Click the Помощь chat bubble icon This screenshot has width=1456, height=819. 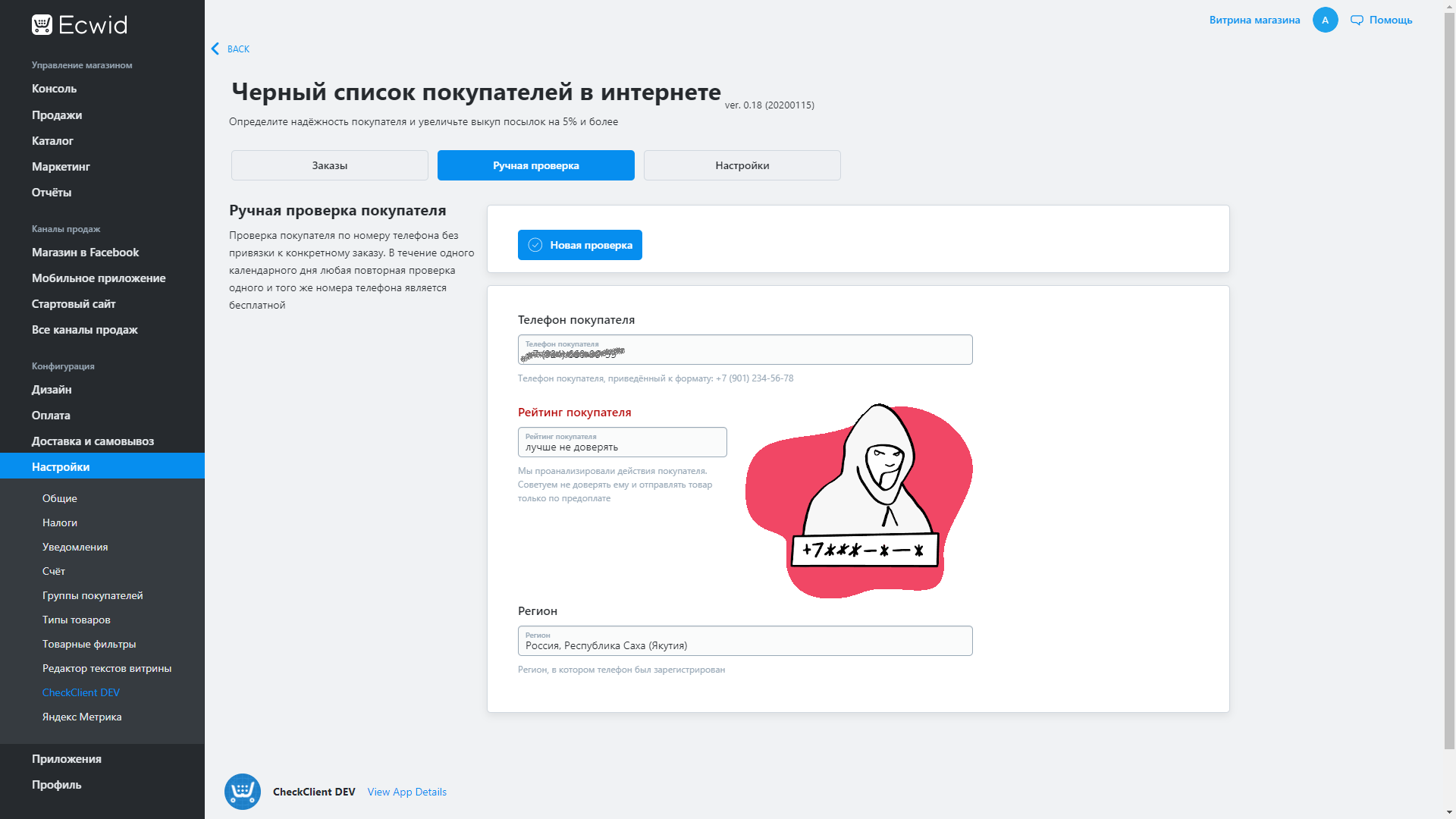(x=1357, y=20)
